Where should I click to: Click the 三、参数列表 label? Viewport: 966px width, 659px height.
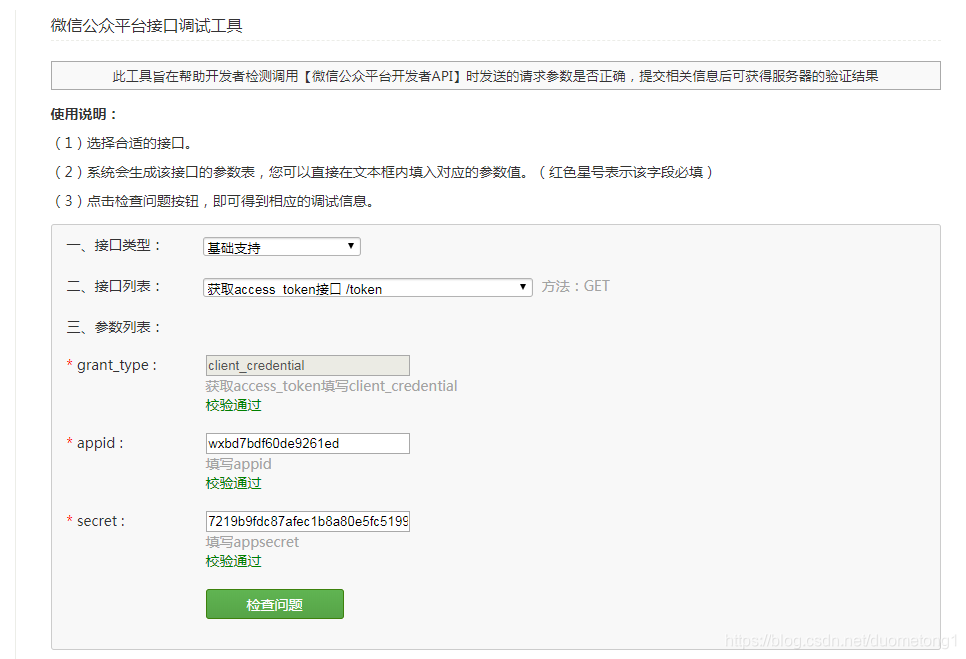point(114,327)
